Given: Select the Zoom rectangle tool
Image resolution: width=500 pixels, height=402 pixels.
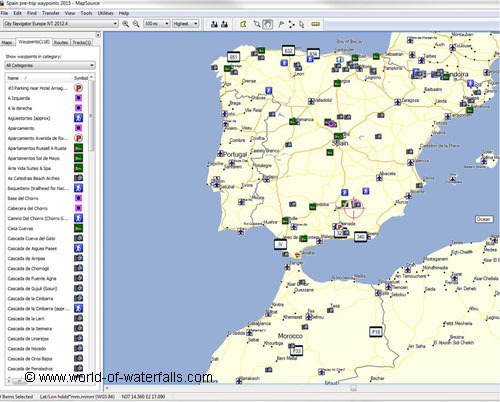Looking at the screenshot, I should pos(257,24).
